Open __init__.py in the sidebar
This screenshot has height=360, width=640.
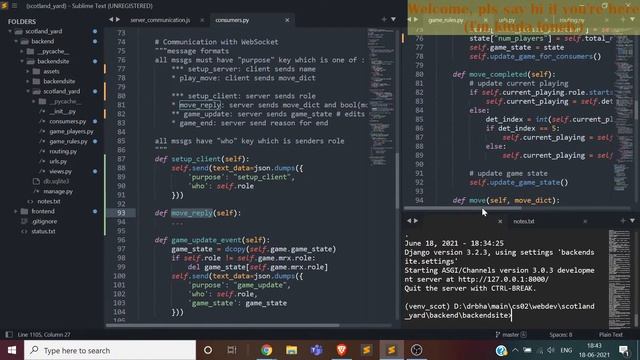pos(62,111)
